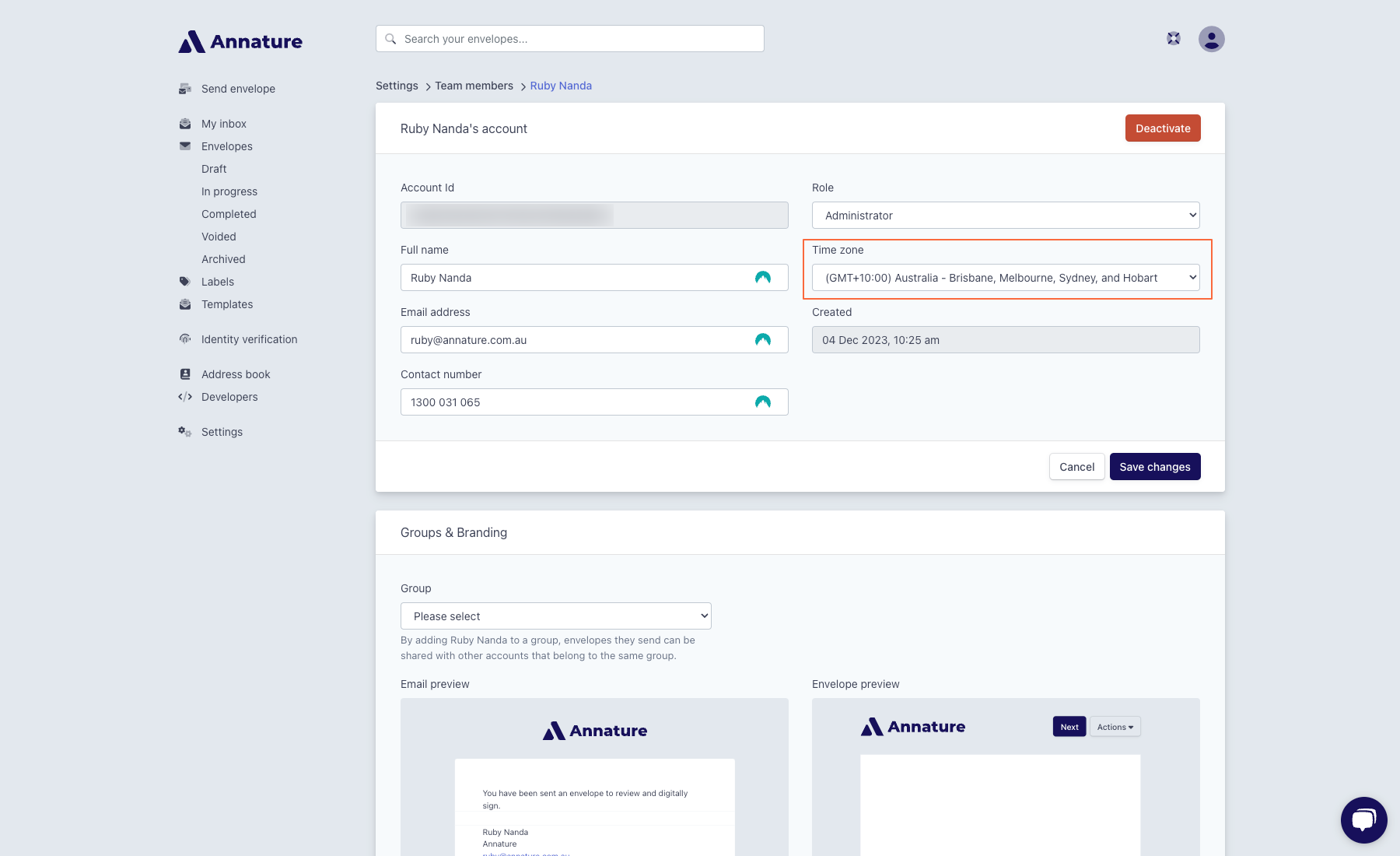Click the search magnifier icon
This screenshot has width=1400, height=856.
pyautogui.click(x=390, y=39)
